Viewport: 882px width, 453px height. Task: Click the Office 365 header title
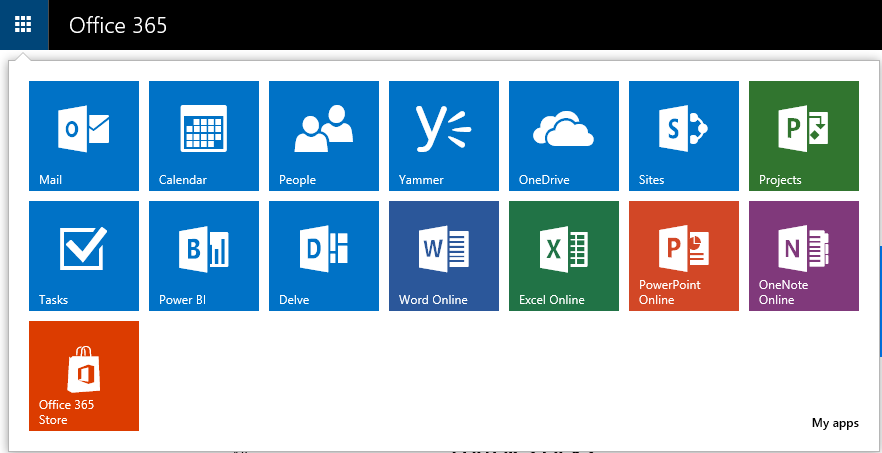(x=118, y=25)
